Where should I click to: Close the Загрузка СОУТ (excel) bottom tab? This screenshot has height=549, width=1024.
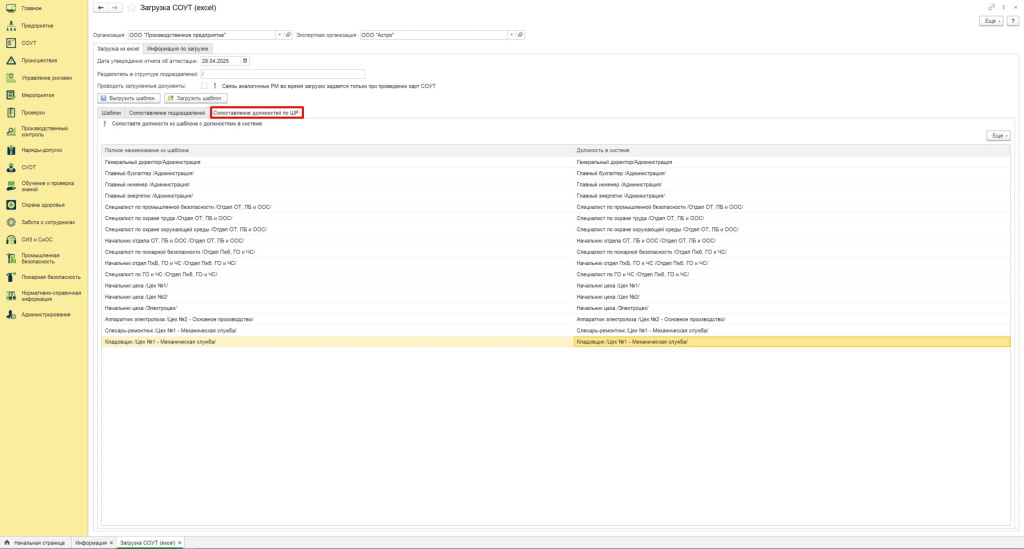point(180,542)
